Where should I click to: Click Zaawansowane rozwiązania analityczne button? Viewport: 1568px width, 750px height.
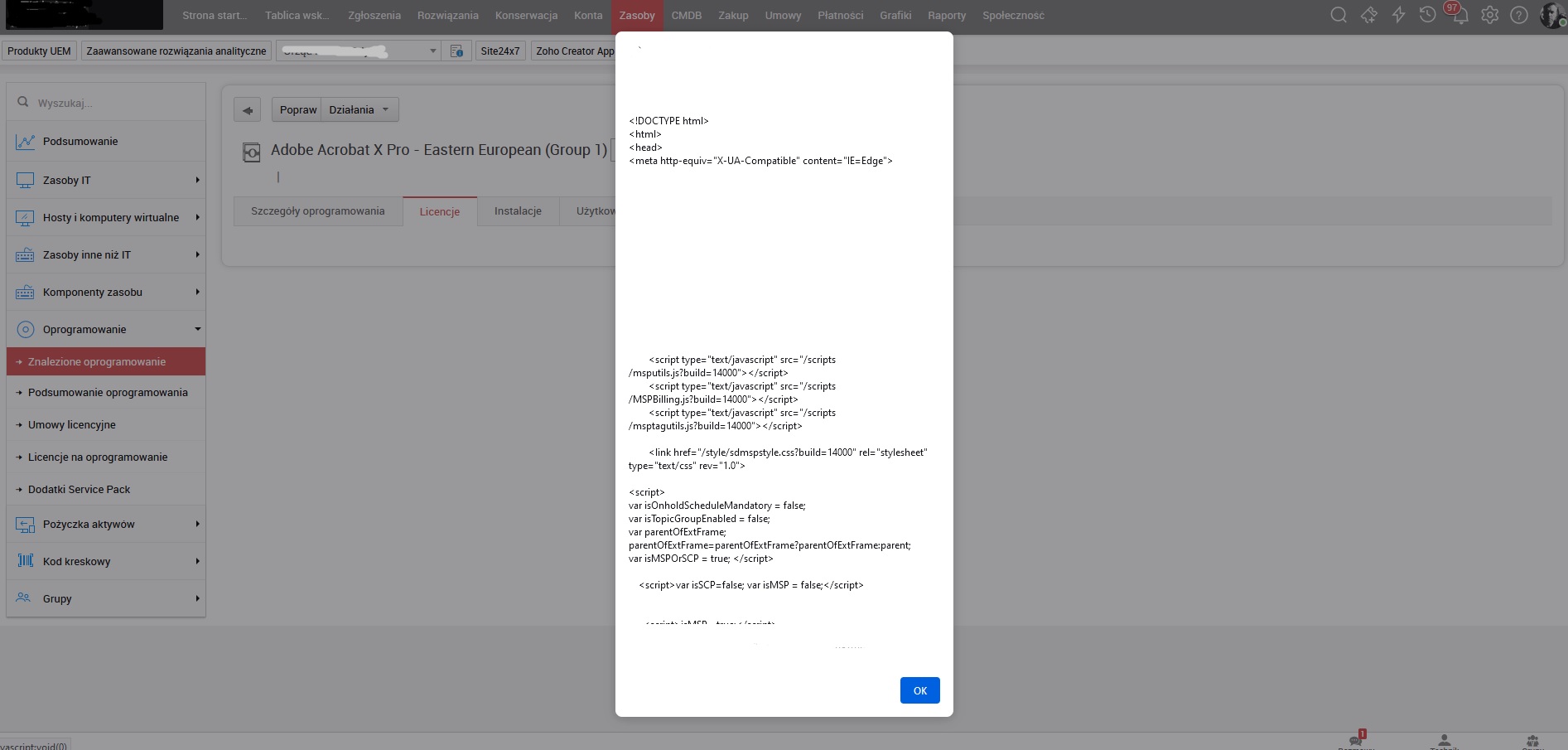click(x=176, y=51)
